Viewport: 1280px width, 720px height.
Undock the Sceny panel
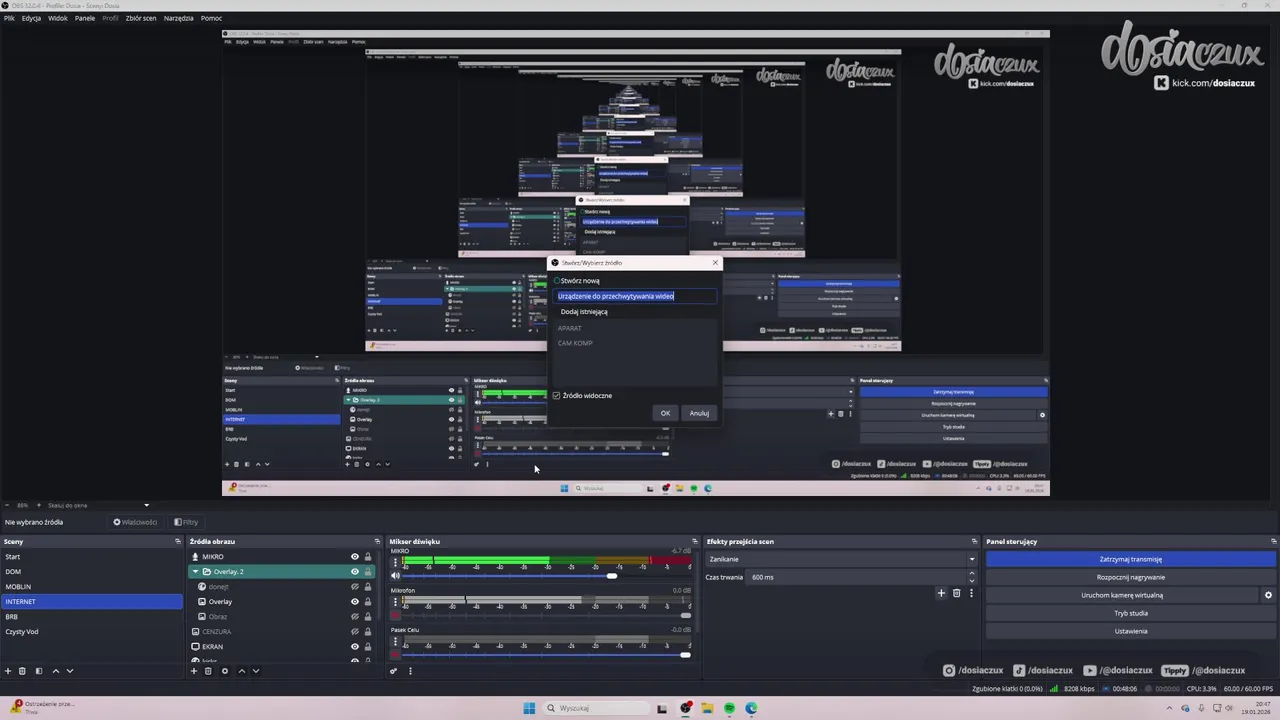[x=178, y=541]
